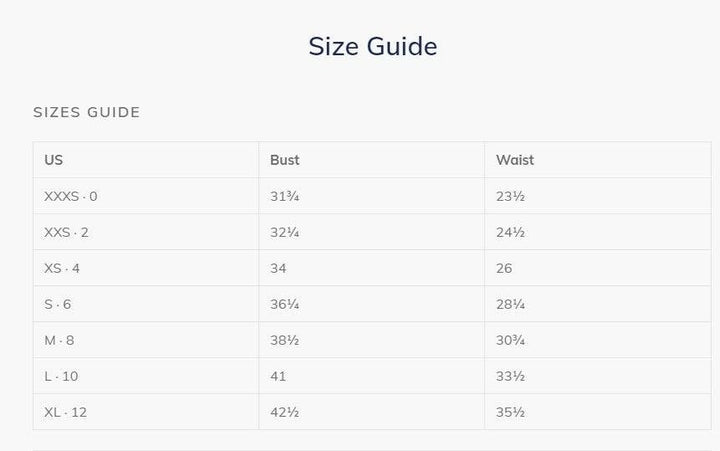Image resolution: width=720 pixels, height=451 pixels.
Task: Click the XL · 12 size cell
Action: pos(65,412)
